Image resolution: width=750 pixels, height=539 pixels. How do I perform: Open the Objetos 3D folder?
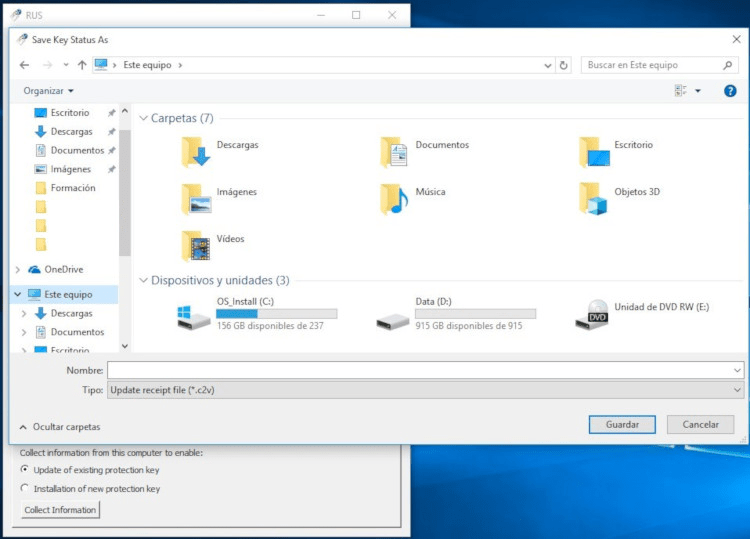pyautogui.click(x=594, y=198)
